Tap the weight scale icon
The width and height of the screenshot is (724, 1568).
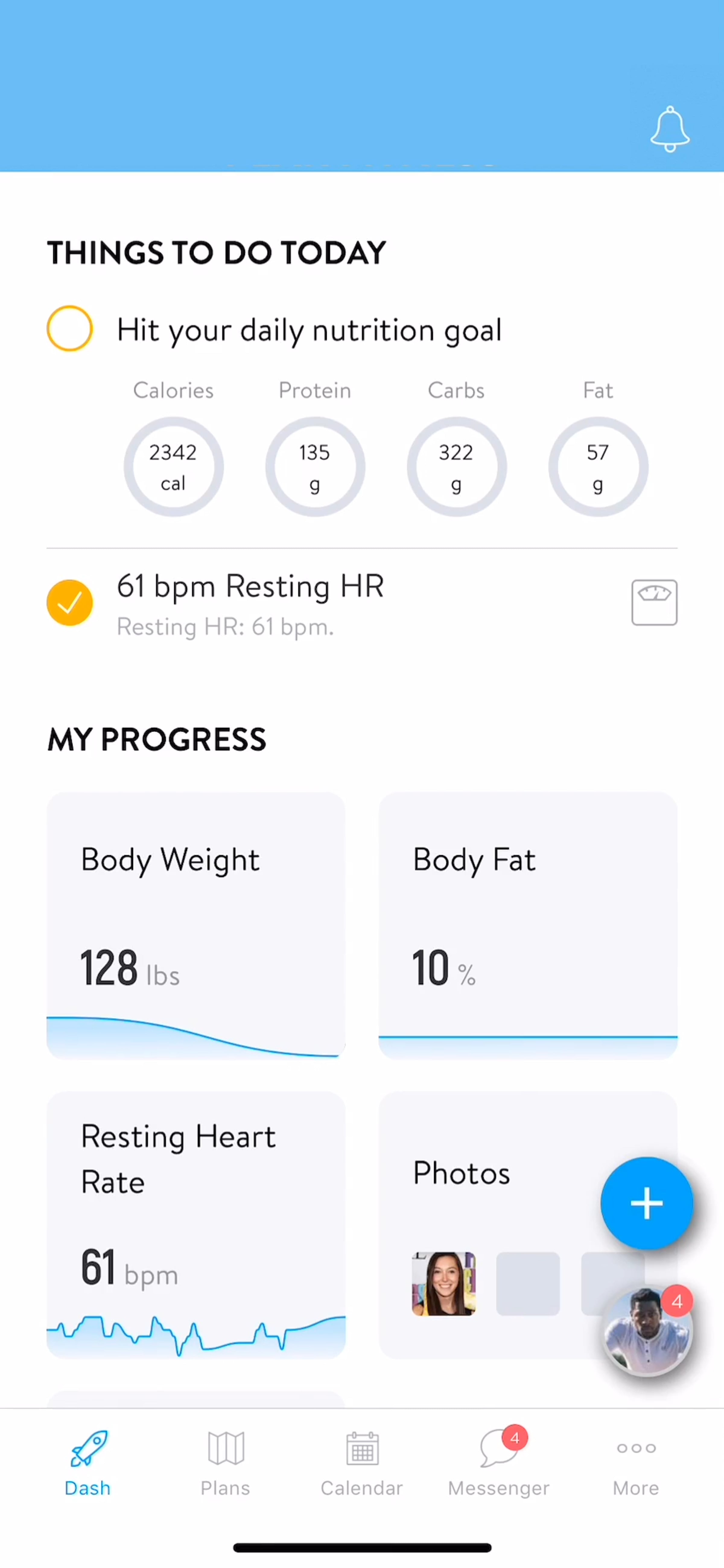(654, 602)
